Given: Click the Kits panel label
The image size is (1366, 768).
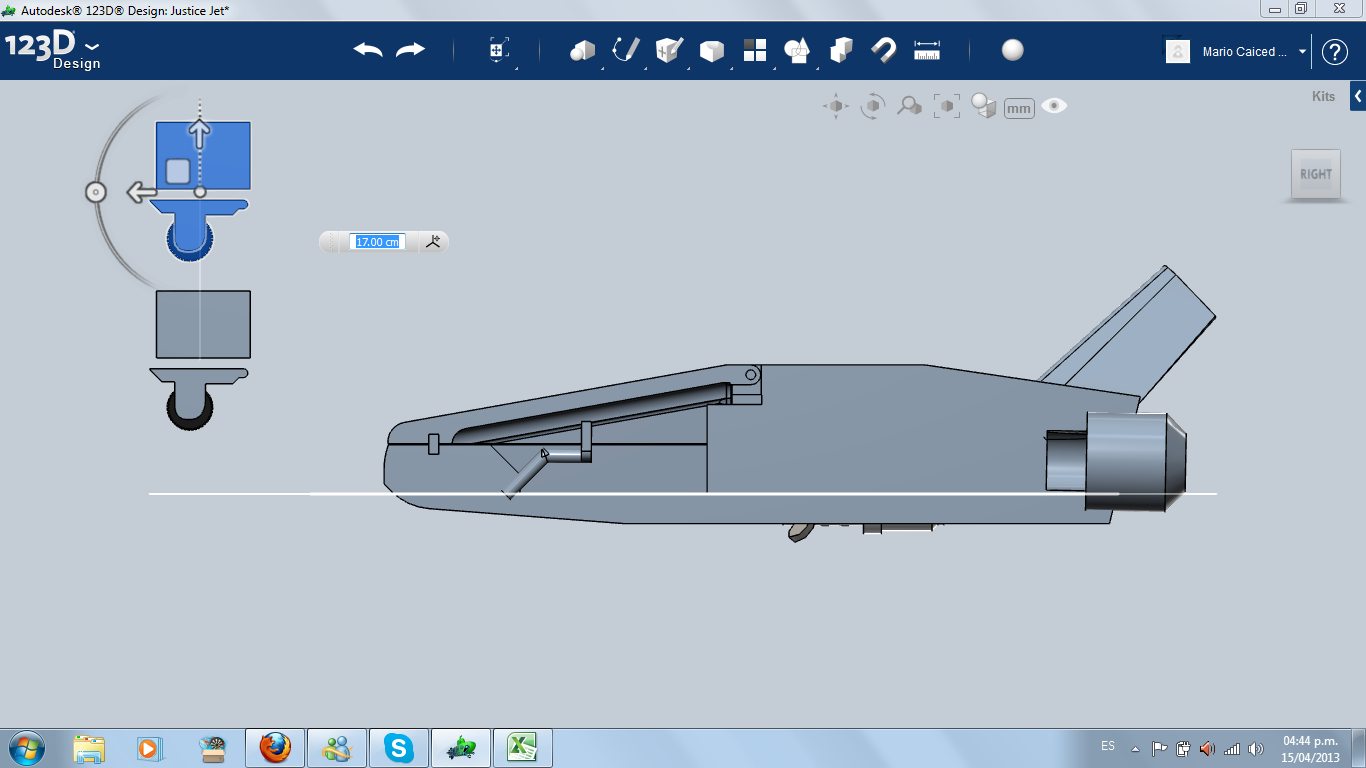Looking at the screenshot, I should point(1323,97).
